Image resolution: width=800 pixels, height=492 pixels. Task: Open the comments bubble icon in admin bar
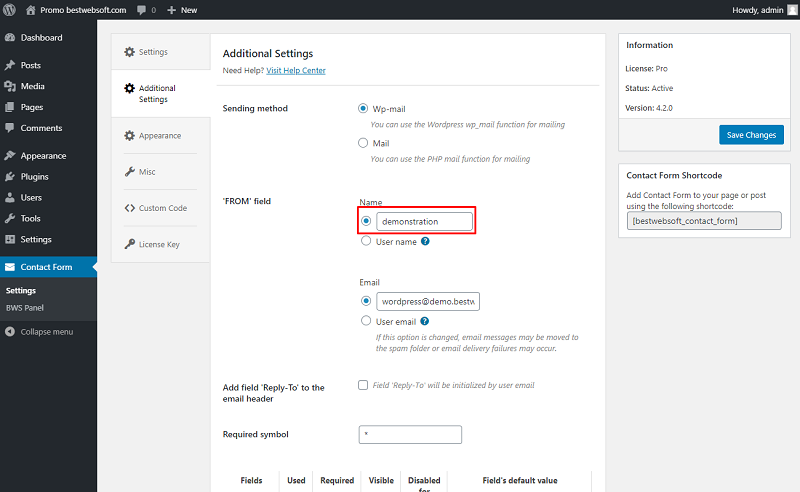[141, 10]
